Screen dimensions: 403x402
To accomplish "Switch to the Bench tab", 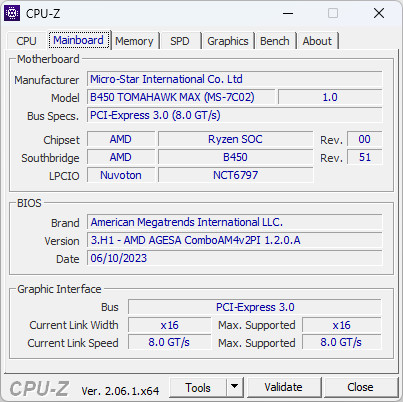I will click(275, 41).
